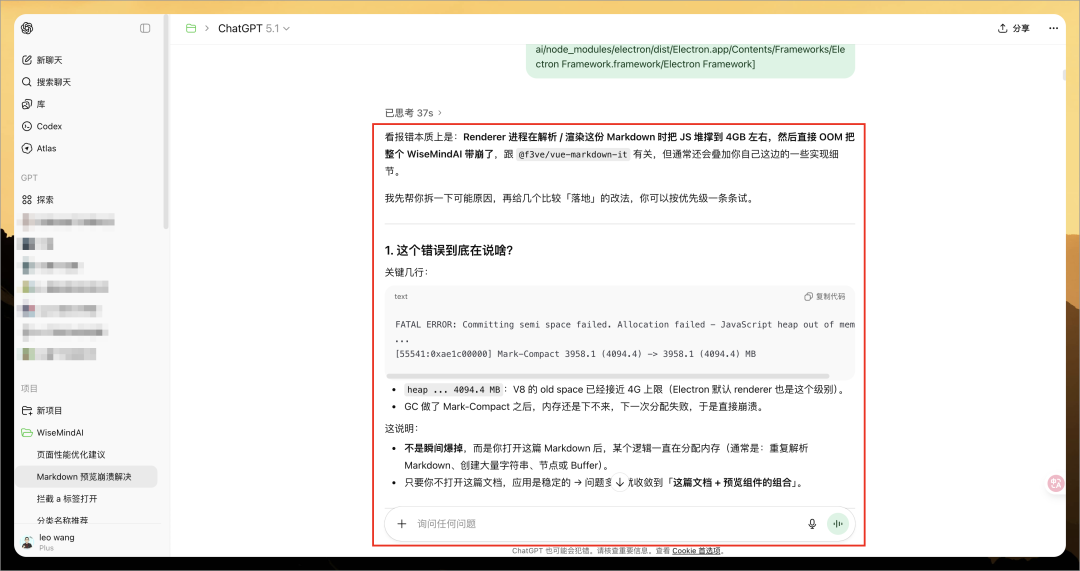Screen dimensions: 1080x571
Task: Click the bold text 不是瞬间爆掉
Action: click(x=433, y=448)
